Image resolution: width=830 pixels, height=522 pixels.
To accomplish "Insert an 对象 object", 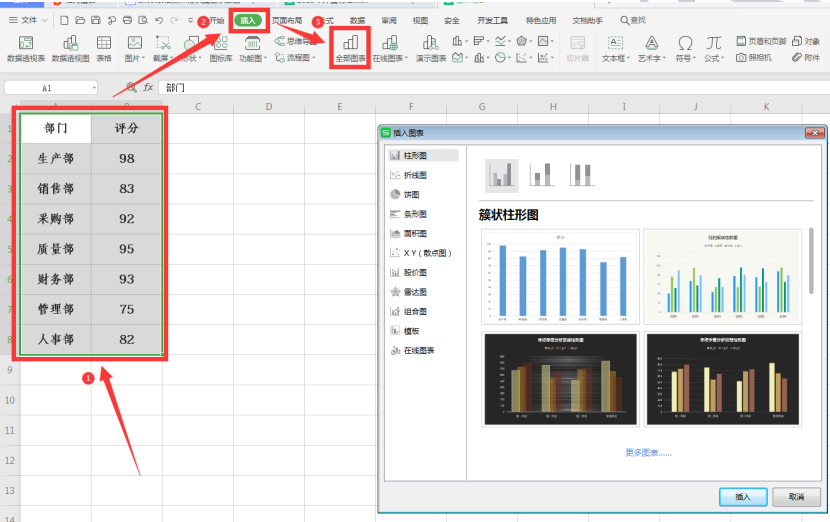I will click(806, 41).
